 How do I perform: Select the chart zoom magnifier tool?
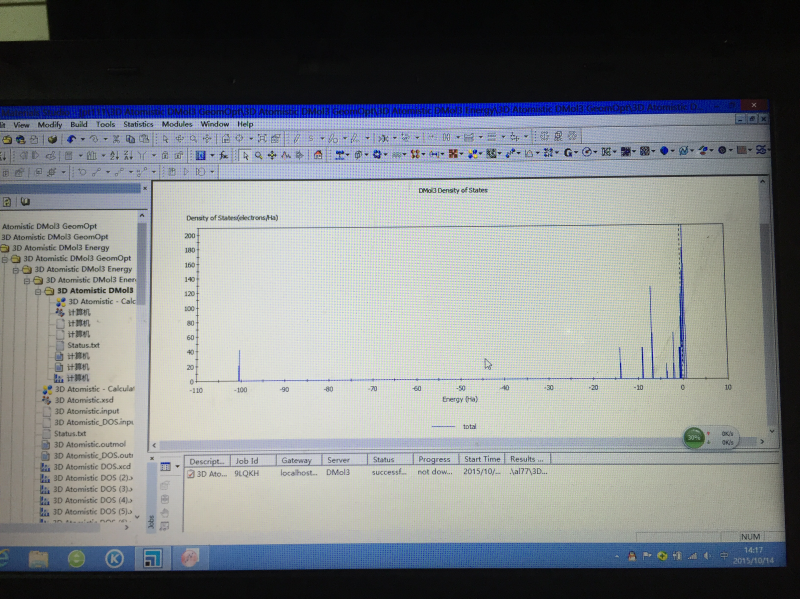(259, 155)
